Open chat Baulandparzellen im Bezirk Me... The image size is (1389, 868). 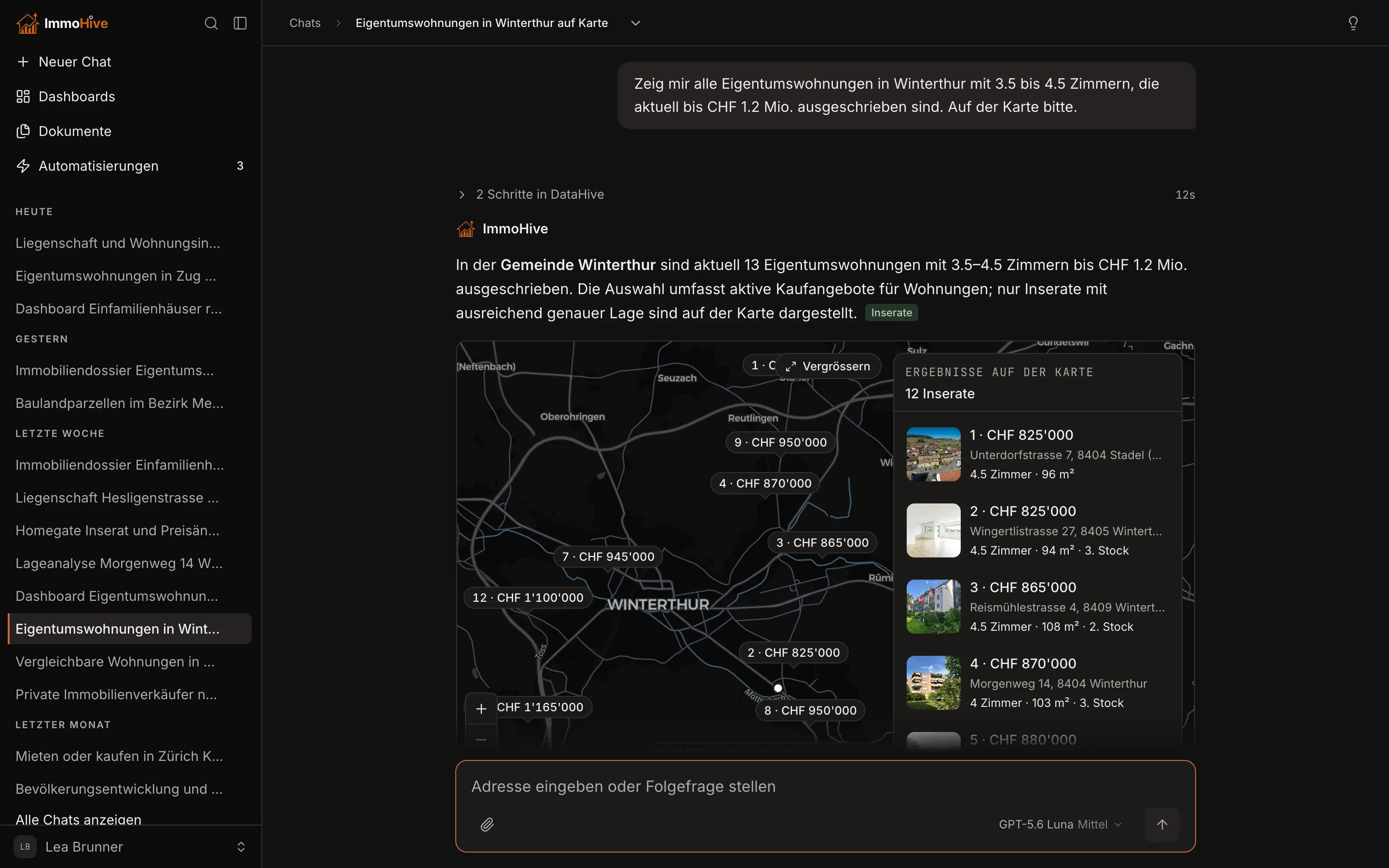[130, 403]
